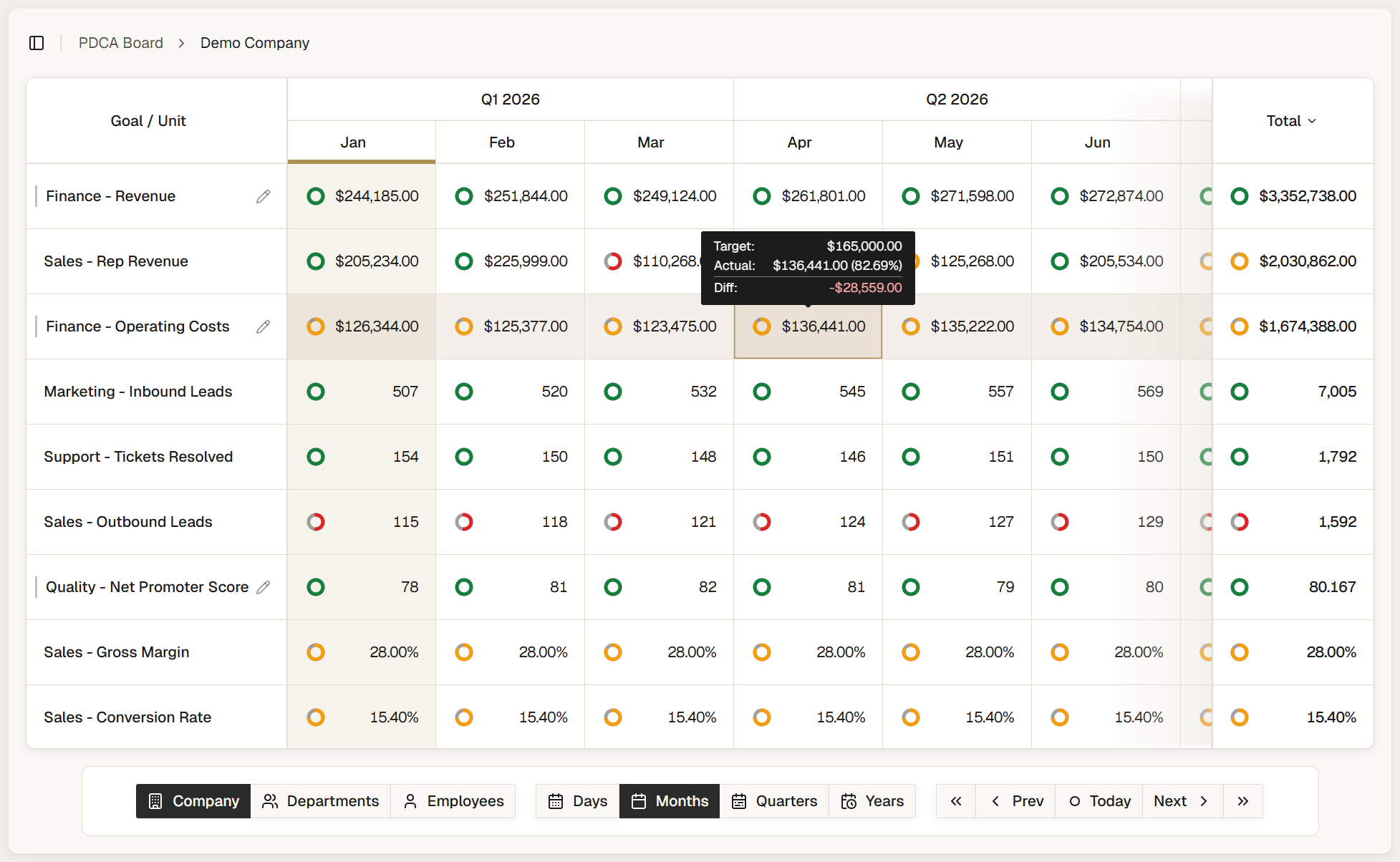Switch view to Employees
The image size is (1400, 862).
click(x=453, y=801)
